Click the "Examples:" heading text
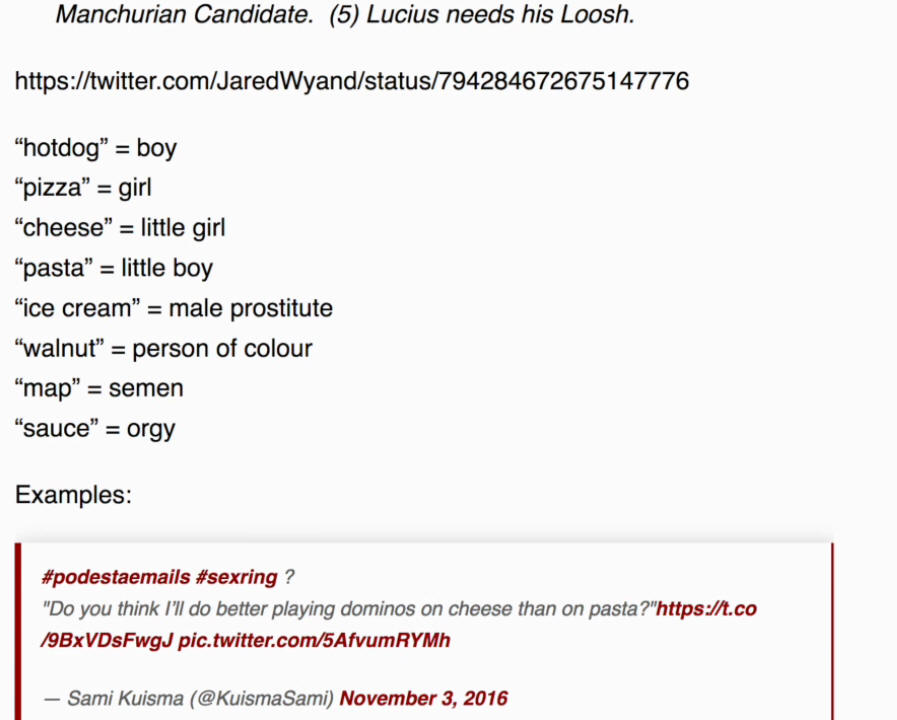The image size is (897, 720). click(x=73, y=495)
